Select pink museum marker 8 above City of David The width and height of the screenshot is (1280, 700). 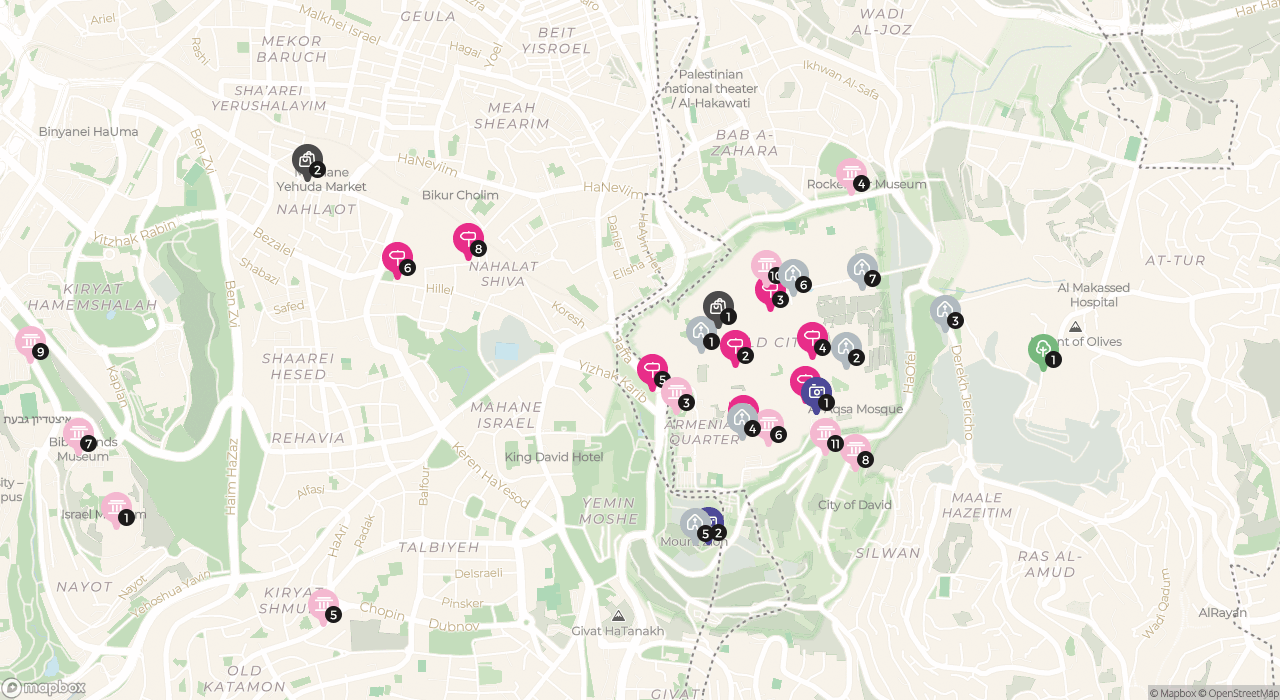coord(855,451)
